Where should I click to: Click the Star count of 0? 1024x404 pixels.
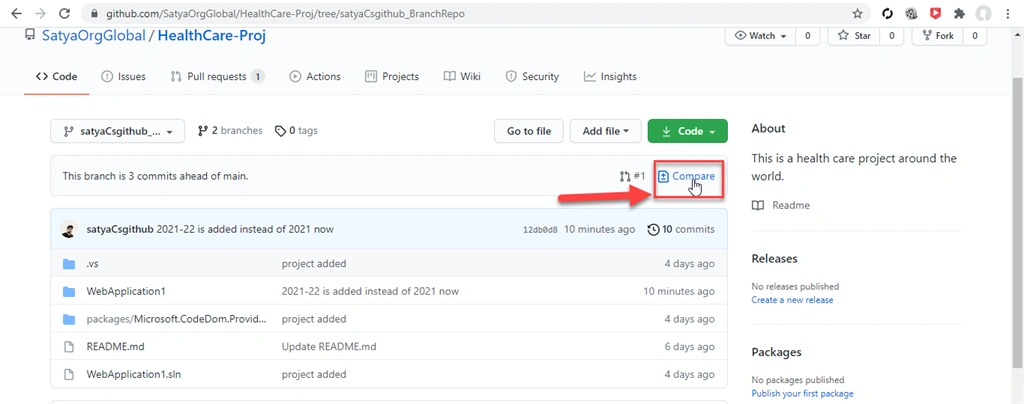point(891,36)
